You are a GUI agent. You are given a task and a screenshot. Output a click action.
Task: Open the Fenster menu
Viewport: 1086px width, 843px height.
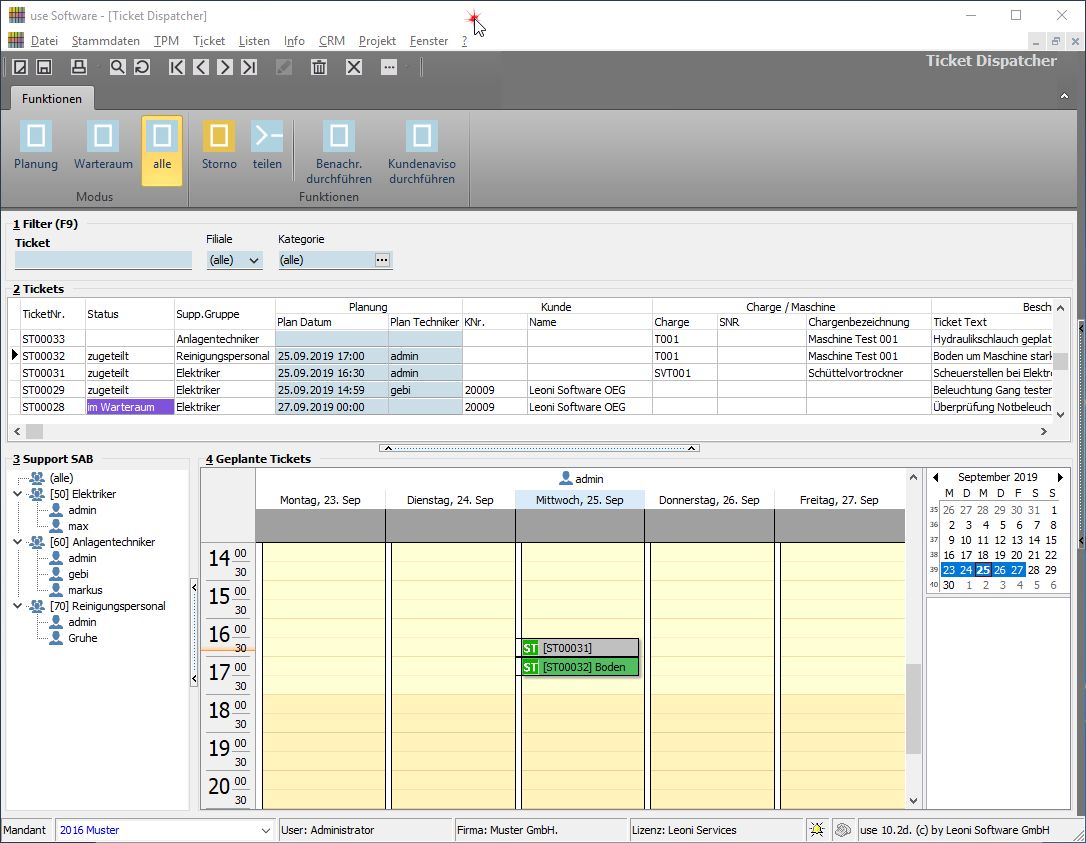pyautogui.click(x=429, y=41)
